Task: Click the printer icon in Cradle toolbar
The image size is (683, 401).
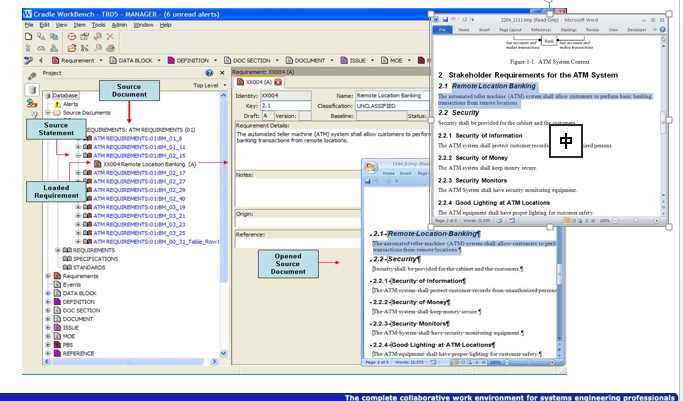Action: pos(111,48)
